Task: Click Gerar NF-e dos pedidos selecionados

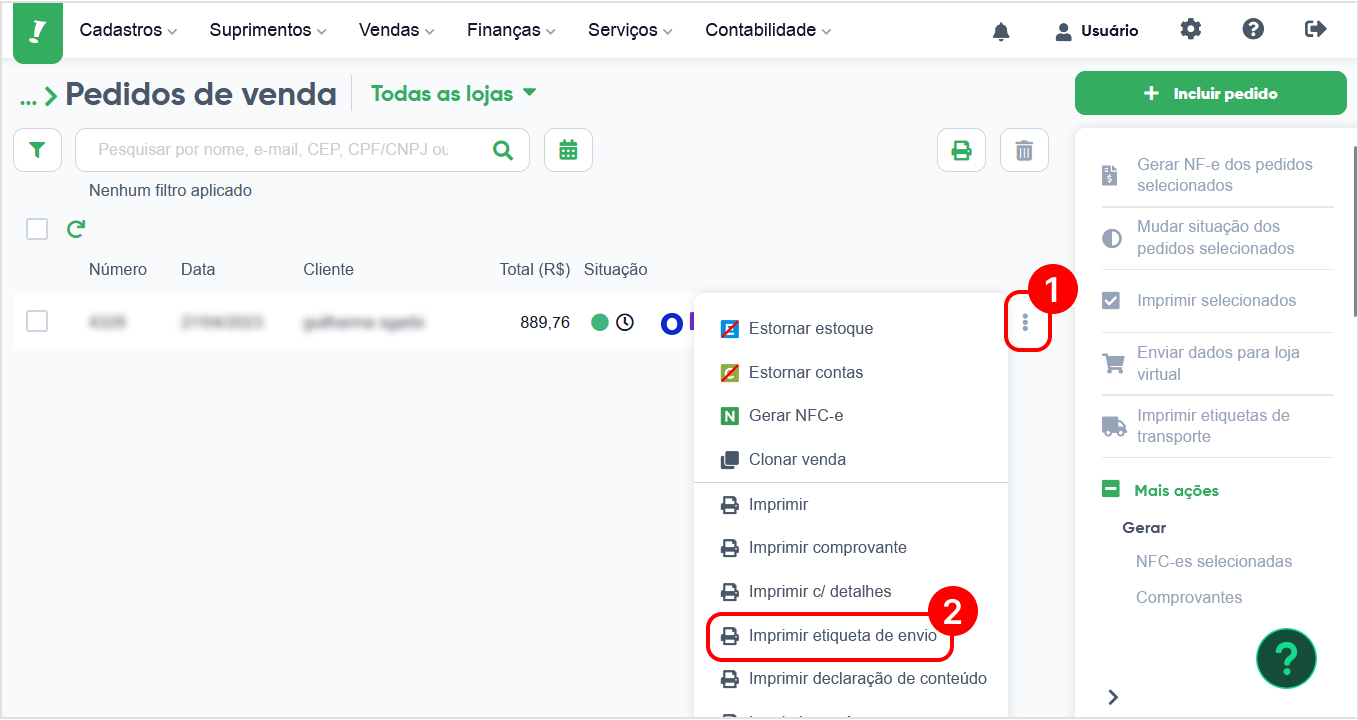Action: click(1218, 175)
